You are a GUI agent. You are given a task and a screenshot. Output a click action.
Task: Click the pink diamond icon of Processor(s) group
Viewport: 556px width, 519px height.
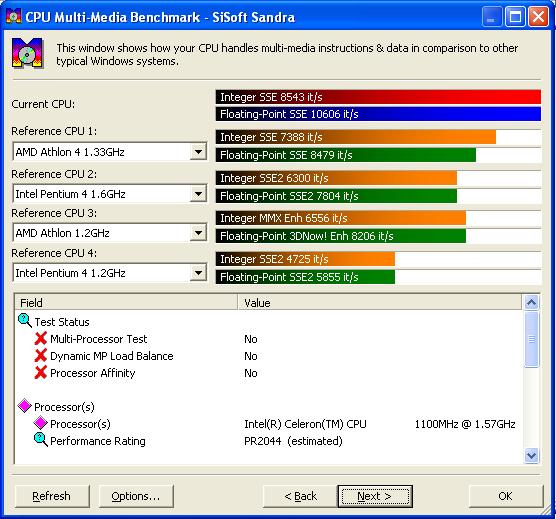coord(24,406)
